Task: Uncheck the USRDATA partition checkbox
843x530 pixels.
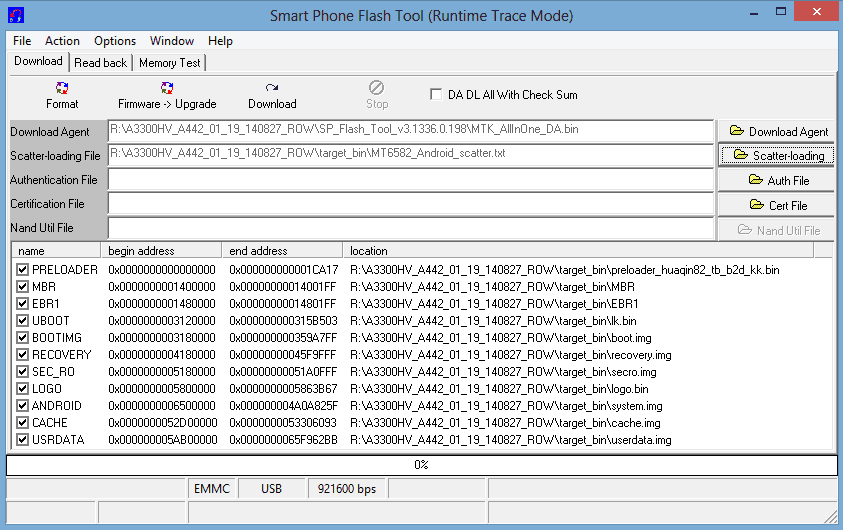Action: pos(22,440)
